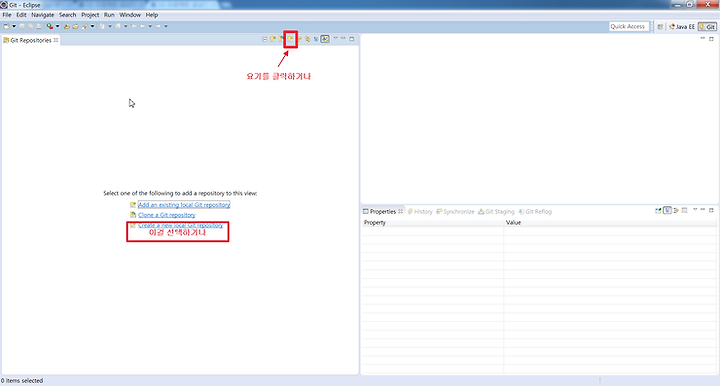720x386 pixels.
Task: Click 'Clone a Git repository' link
Action: coord(167,215)
